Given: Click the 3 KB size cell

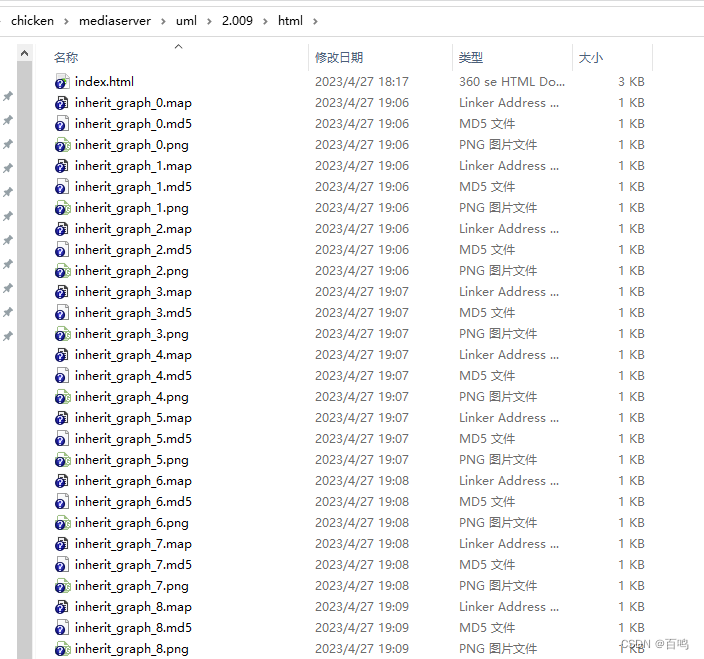Looking at the screenshot, I should tap(631, 82).
